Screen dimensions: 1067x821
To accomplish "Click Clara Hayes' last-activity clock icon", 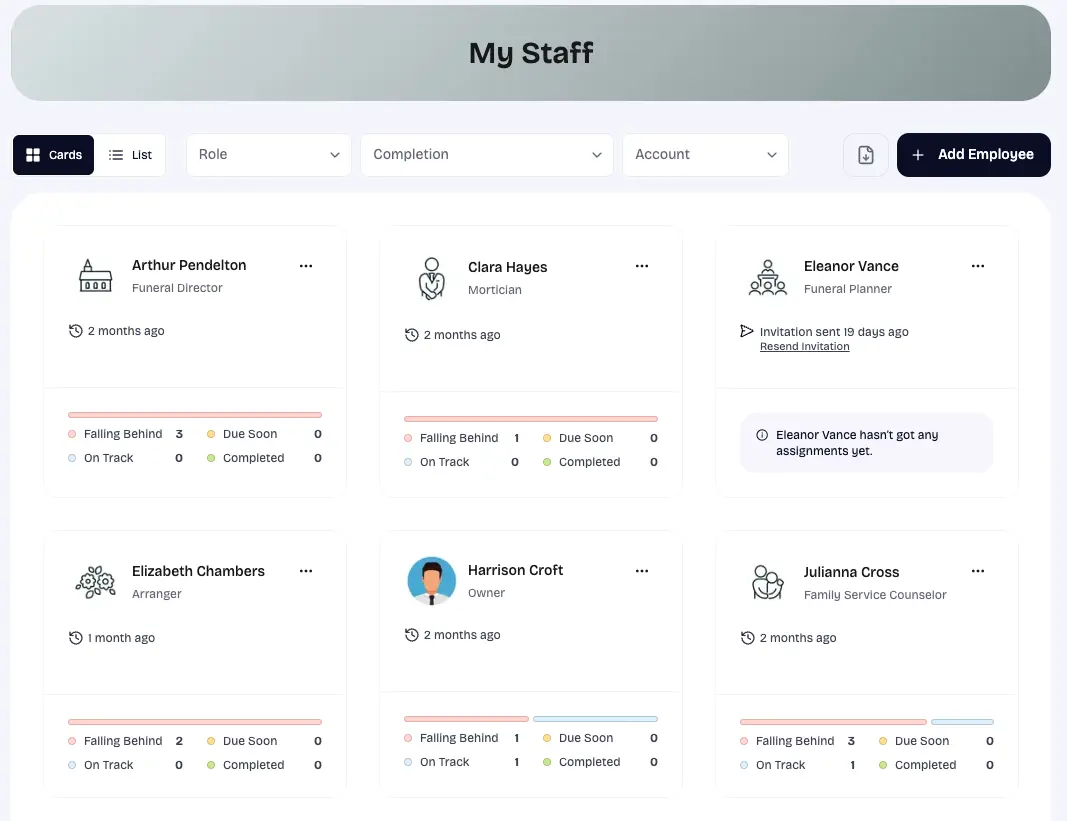I will (412, 335).
